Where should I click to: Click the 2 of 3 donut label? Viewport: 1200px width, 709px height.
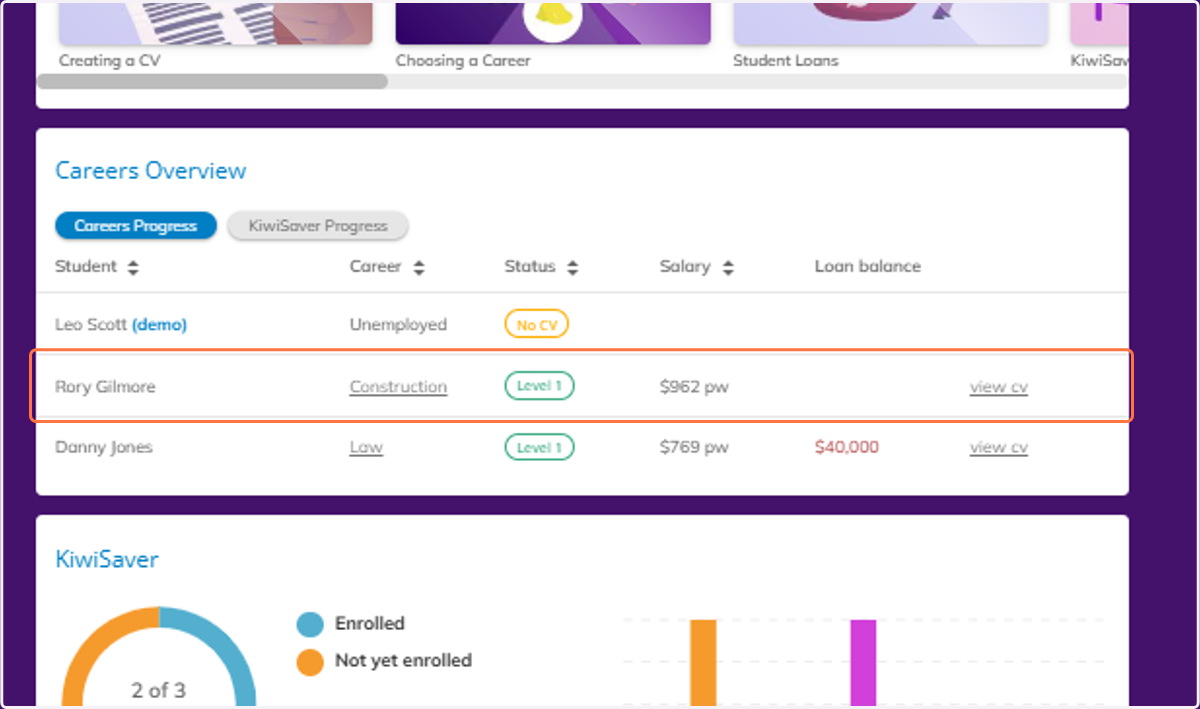pyautogui.click(x=158, y=690)
